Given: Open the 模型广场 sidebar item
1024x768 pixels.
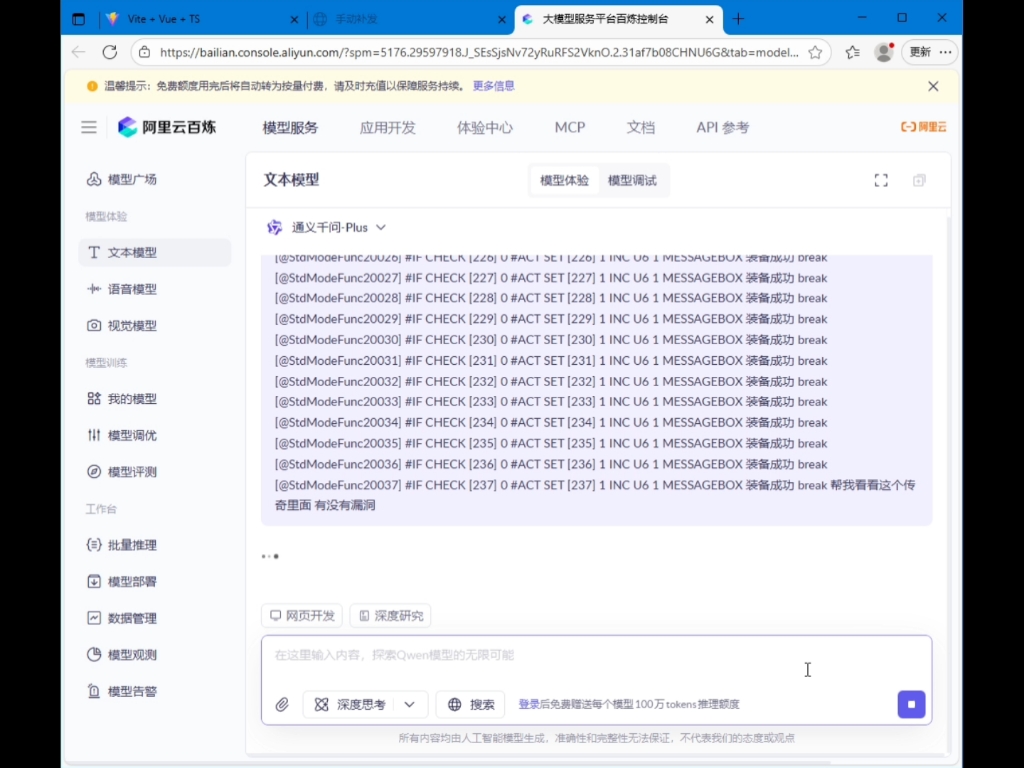Looking at the screenshot, I should [x=122, y=179].
